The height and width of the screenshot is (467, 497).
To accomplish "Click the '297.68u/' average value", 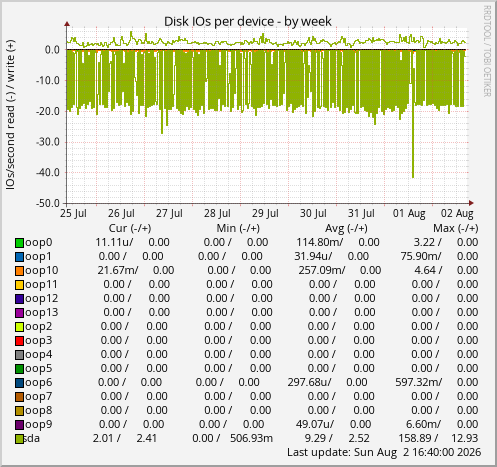I will pyautogui.click(x=310, y=382).
